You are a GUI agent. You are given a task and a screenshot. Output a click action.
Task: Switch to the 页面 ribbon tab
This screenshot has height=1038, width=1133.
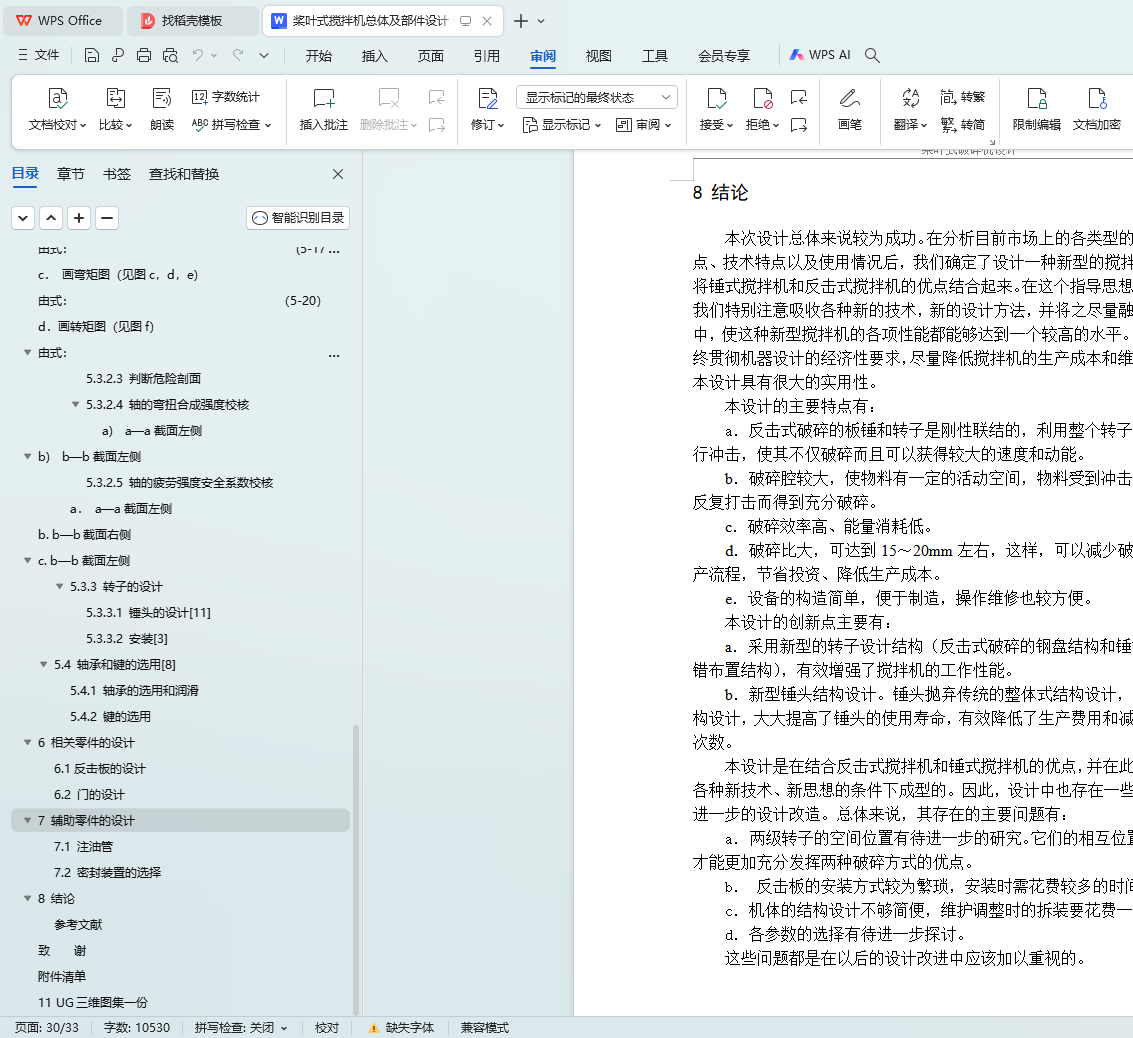click(x=431, y=56)
